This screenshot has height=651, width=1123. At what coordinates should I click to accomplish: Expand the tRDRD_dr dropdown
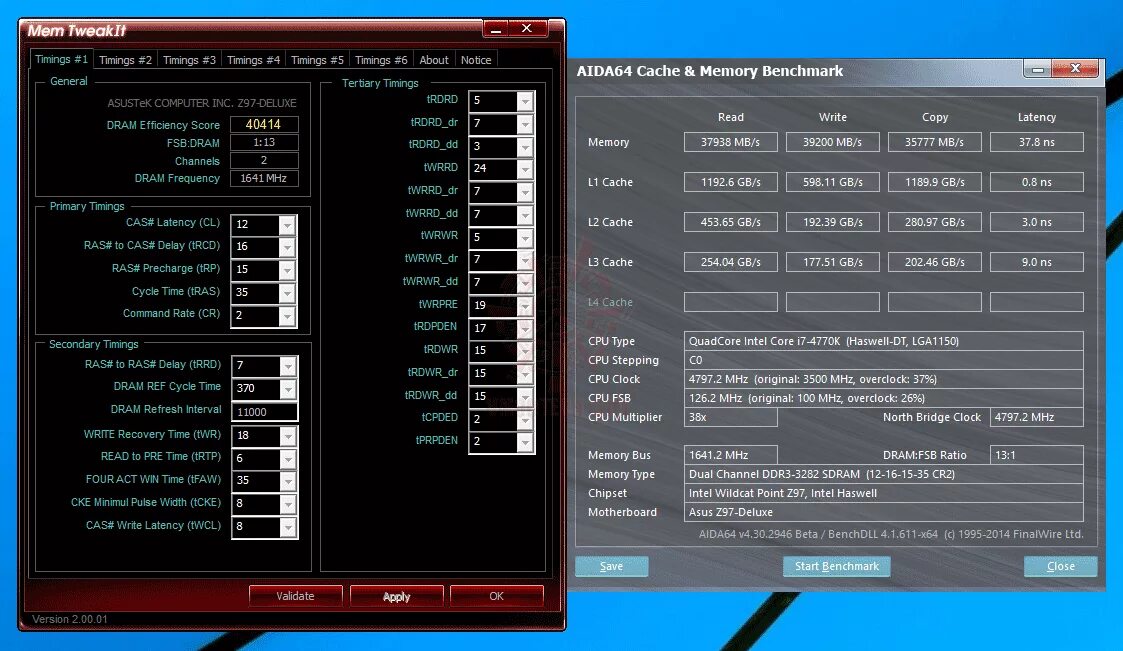tap(525, 124)
